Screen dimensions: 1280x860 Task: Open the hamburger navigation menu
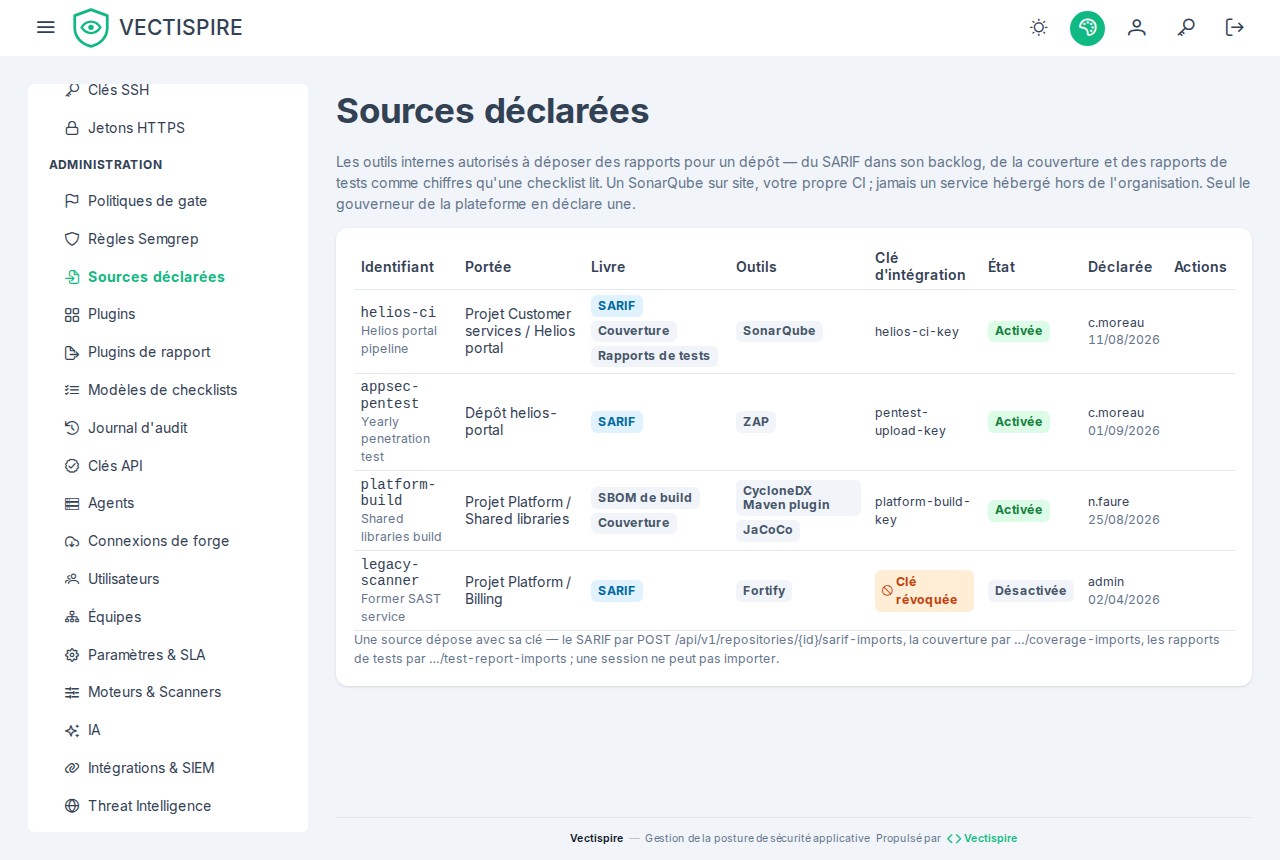(x=45, y=27)
